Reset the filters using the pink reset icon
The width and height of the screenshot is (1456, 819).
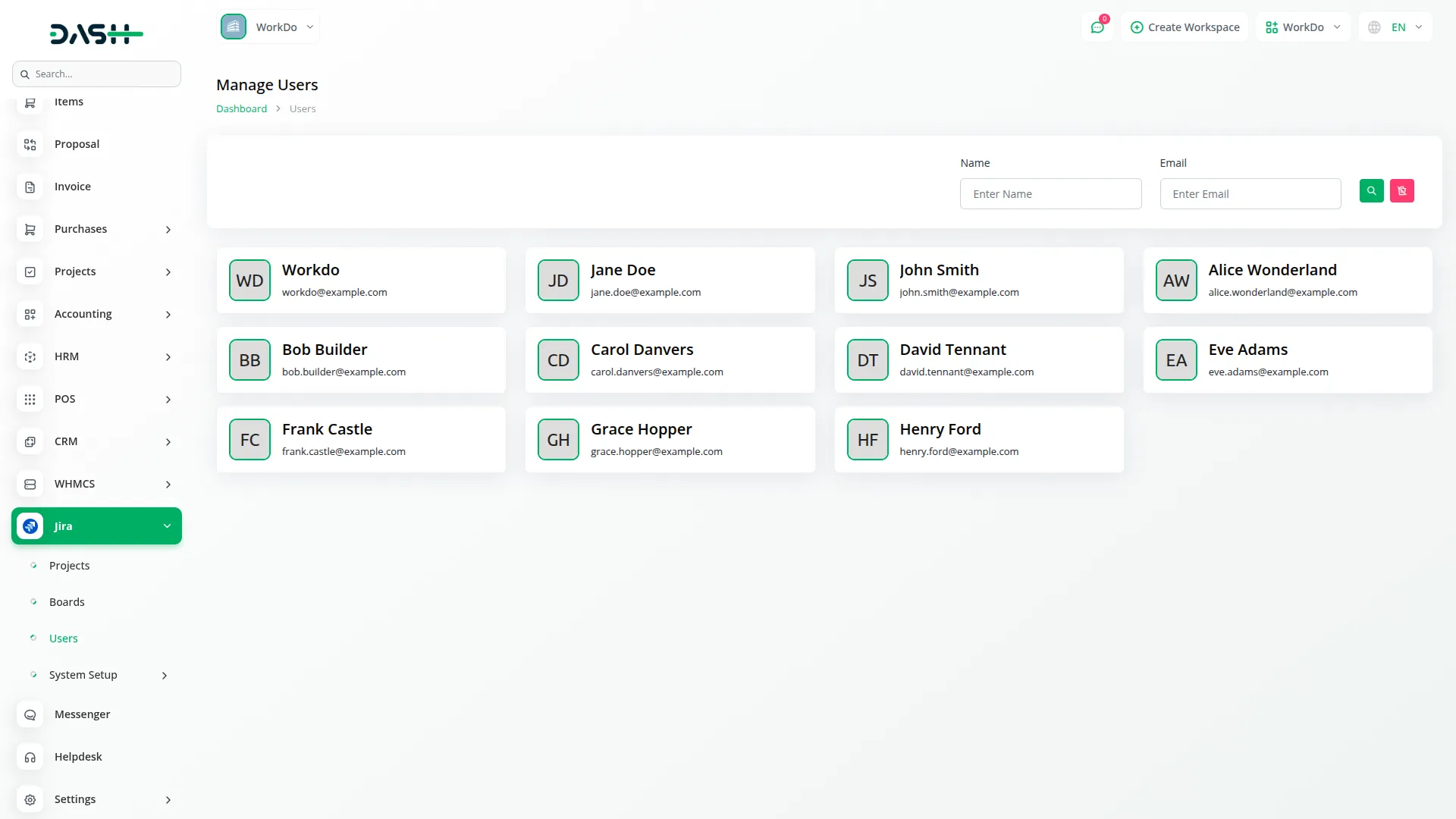pos(1401,190)
